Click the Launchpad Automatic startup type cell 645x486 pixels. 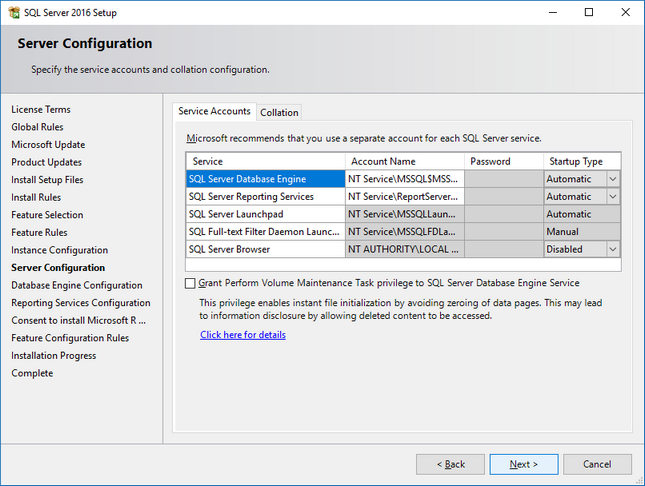582,214
